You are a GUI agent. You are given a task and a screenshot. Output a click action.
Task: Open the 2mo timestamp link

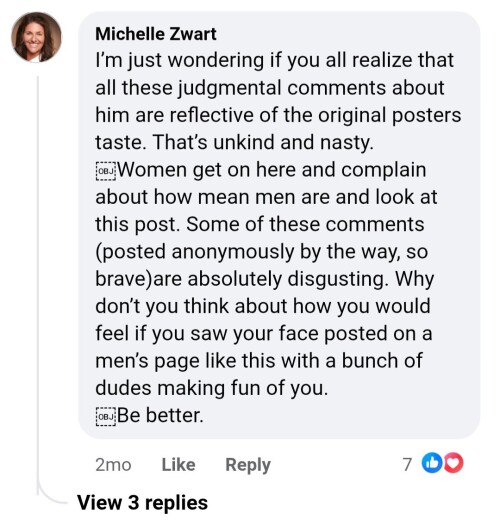(113, 465)
